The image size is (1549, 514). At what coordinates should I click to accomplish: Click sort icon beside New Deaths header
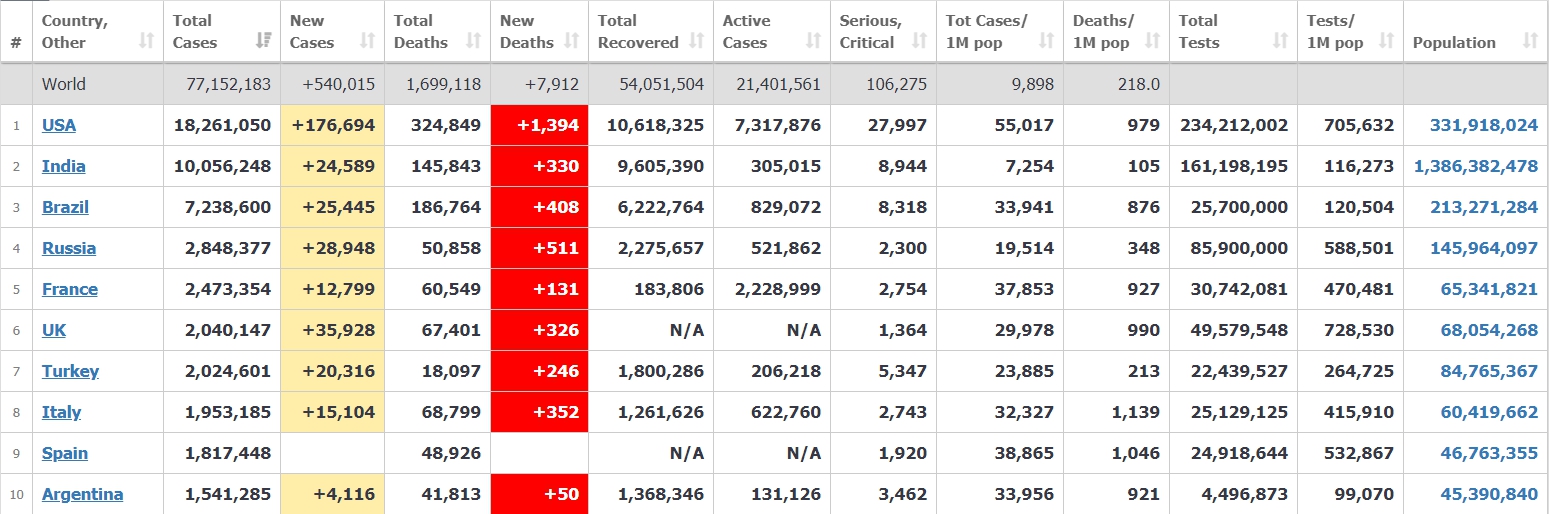coord(572,41)
